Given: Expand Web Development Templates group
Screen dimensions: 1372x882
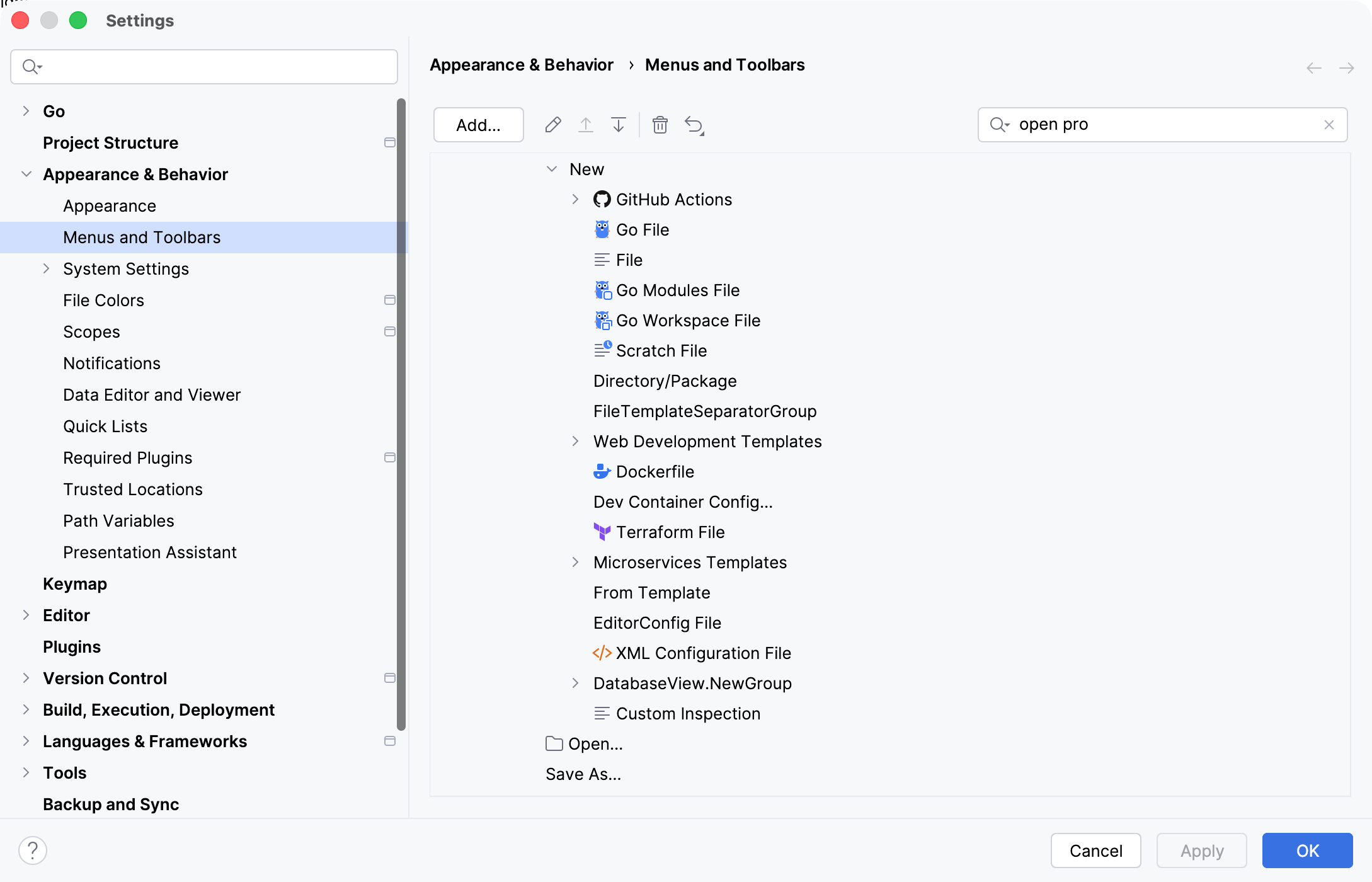Looking at the screenshot, I should [x=575, y=441].
